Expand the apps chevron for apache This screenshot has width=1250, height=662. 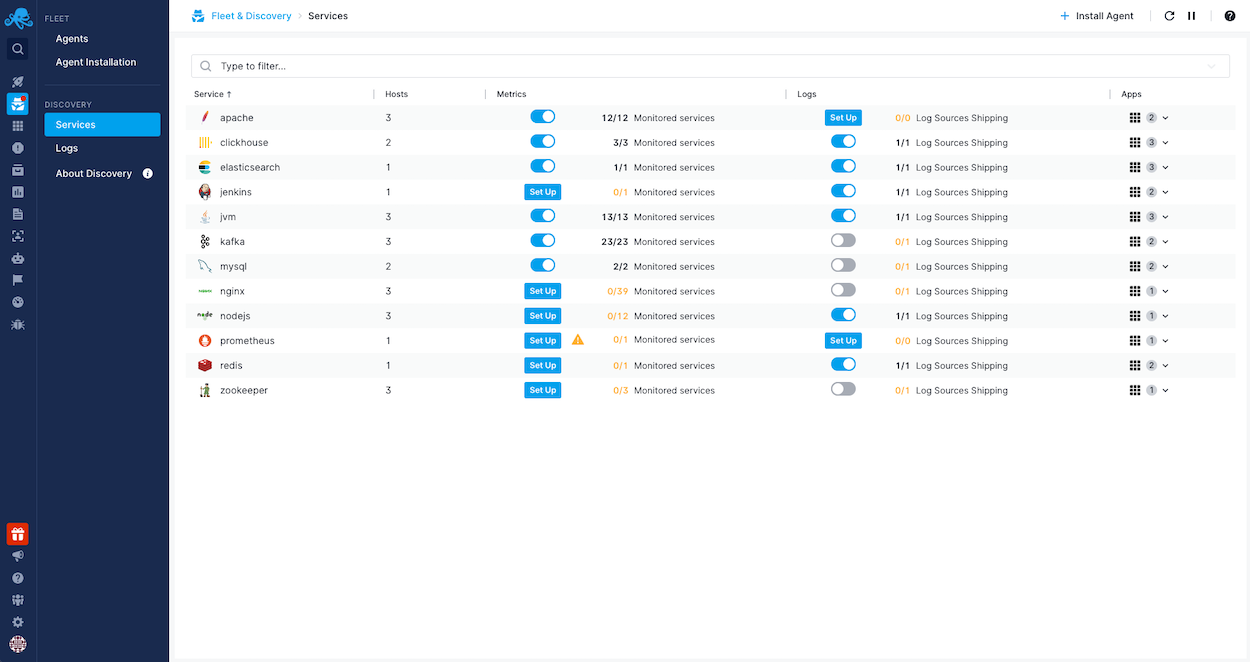point(1166,118)
